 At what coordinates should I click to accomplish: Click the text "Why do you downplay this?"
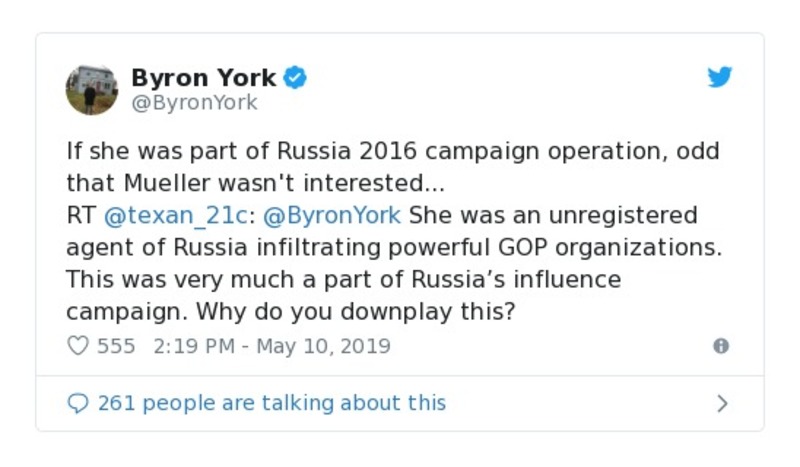(x=355, y=310)
